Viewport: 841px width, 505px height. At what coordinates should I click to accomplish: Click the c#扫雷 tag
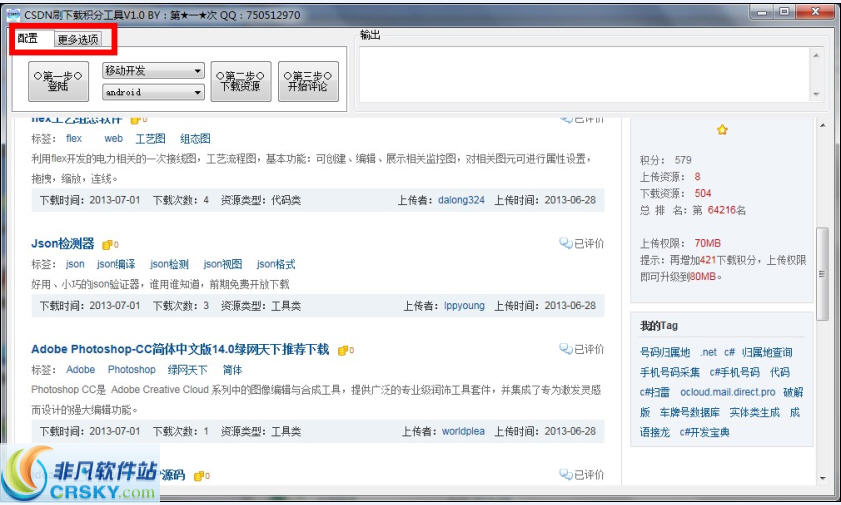(x=654, y=392)
